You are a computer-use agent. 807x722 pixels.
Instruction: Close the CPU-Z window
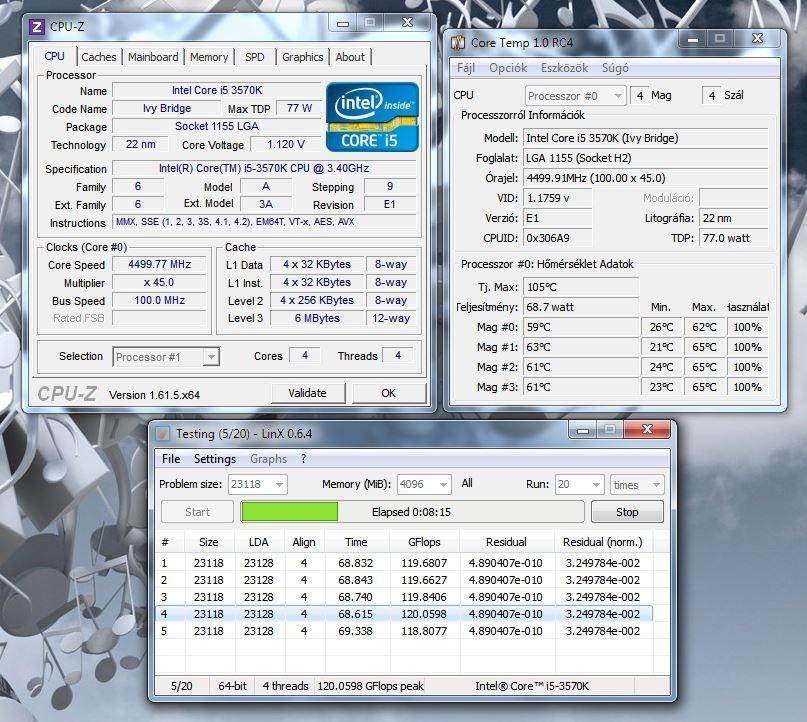click(x=408, y=23)
